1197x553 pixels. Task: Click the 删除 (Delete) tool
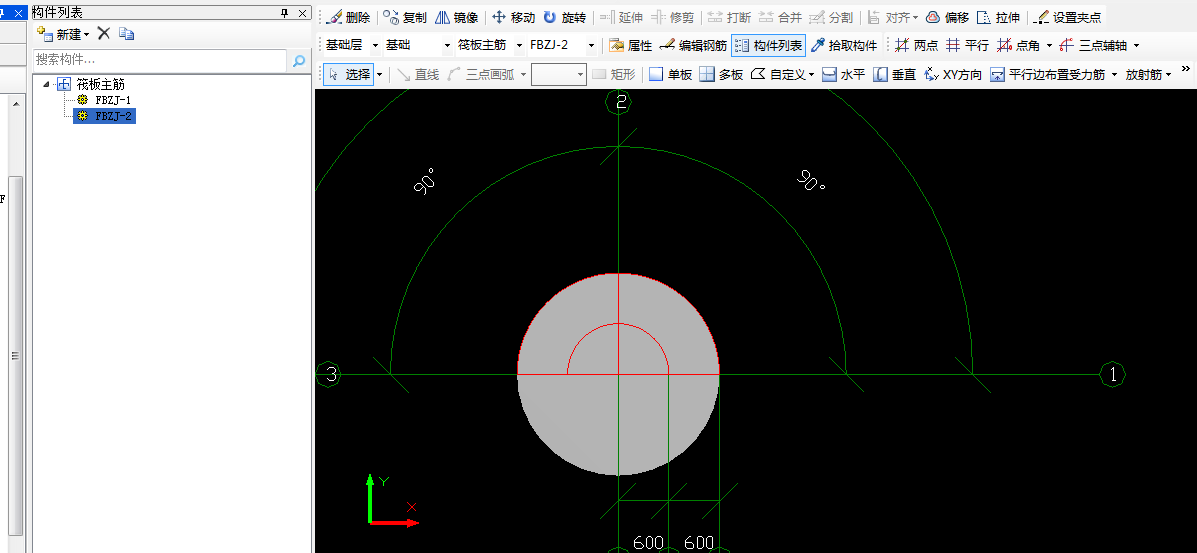(349, 17)
